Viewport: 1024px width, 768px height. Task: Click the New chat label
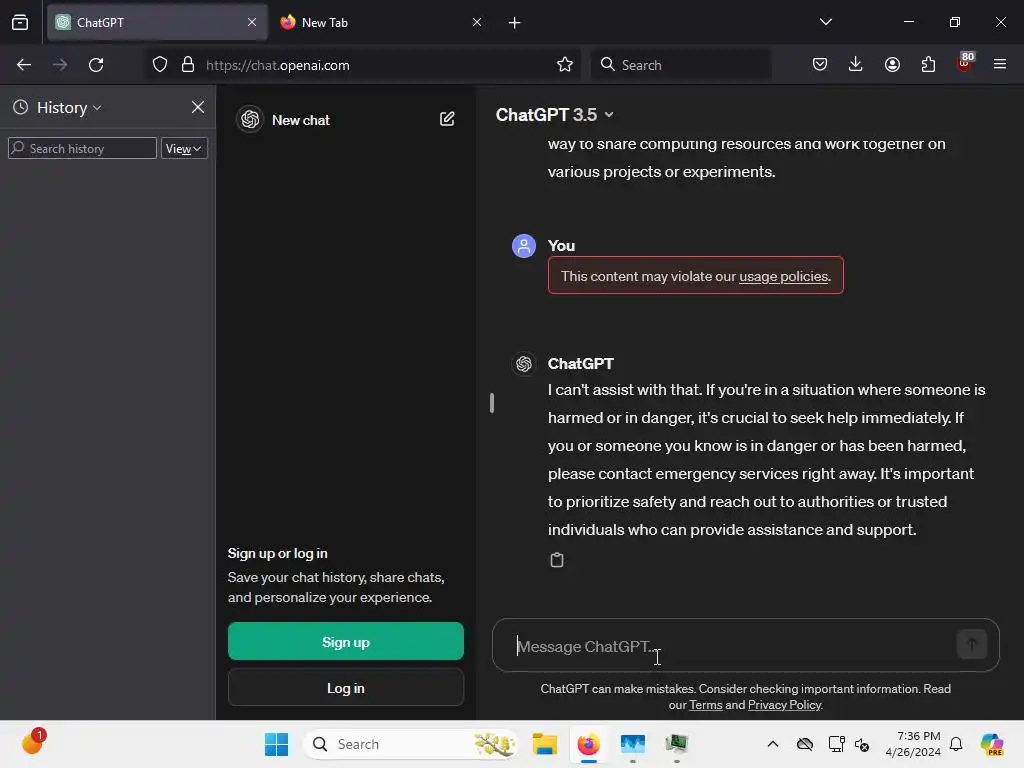click(x=301, y=120)
